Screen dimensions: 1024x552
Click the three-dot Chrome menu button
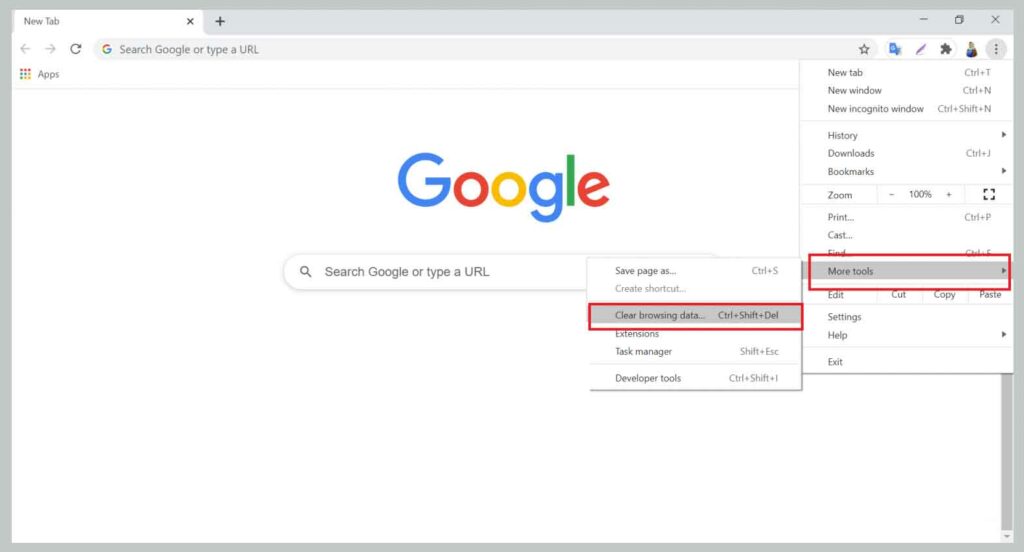click(996, 49)
